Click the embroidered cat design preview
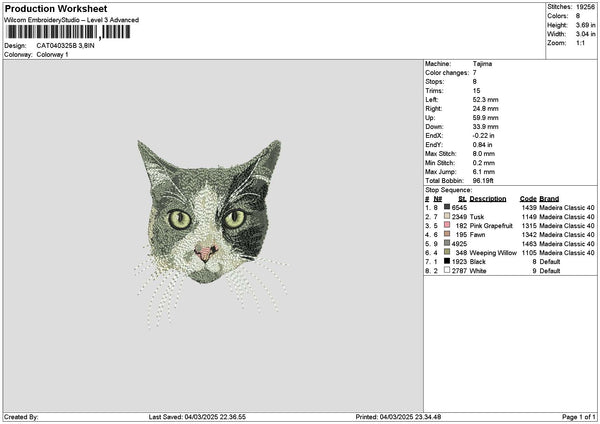 pyautogui.click(x=210, y=233)
